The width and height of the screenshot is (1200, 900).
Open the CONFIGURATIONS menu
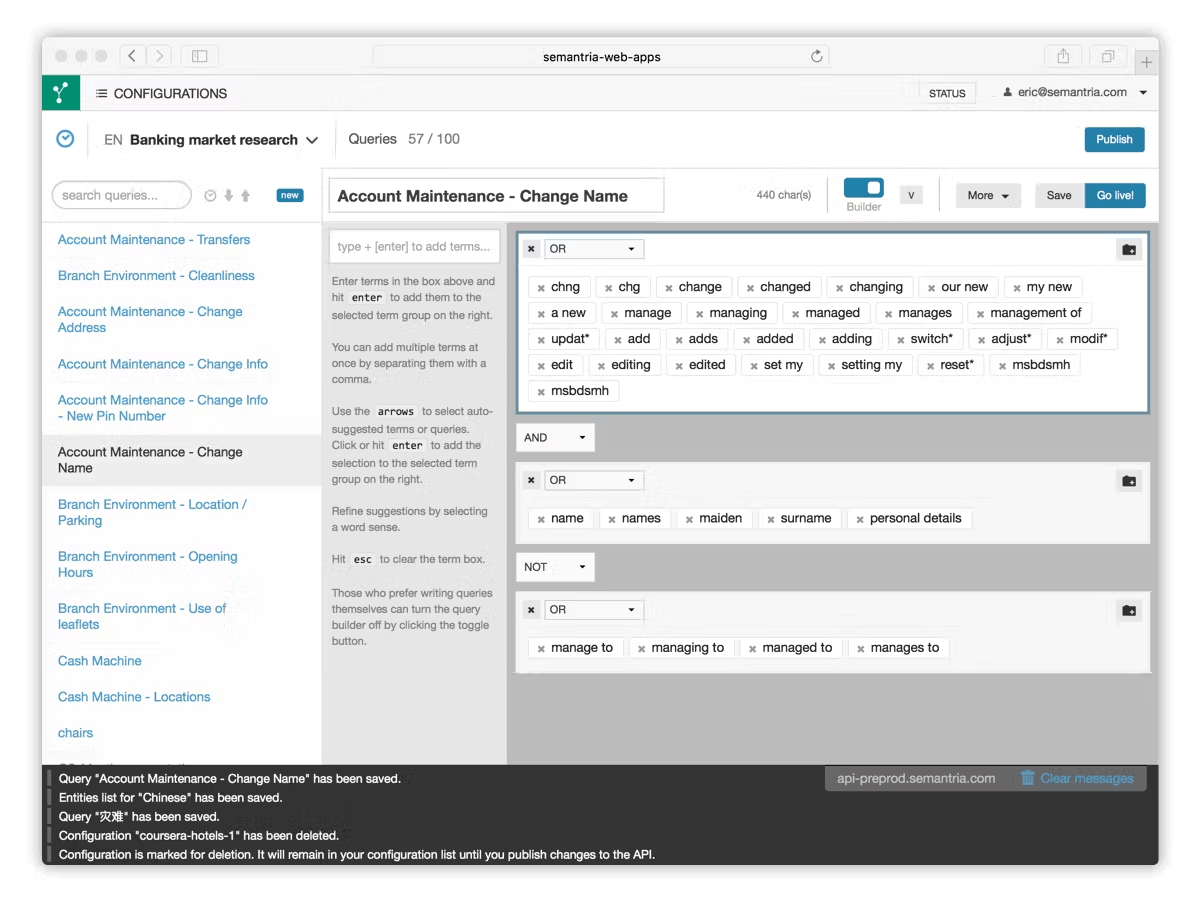click(x=161, y=93)
